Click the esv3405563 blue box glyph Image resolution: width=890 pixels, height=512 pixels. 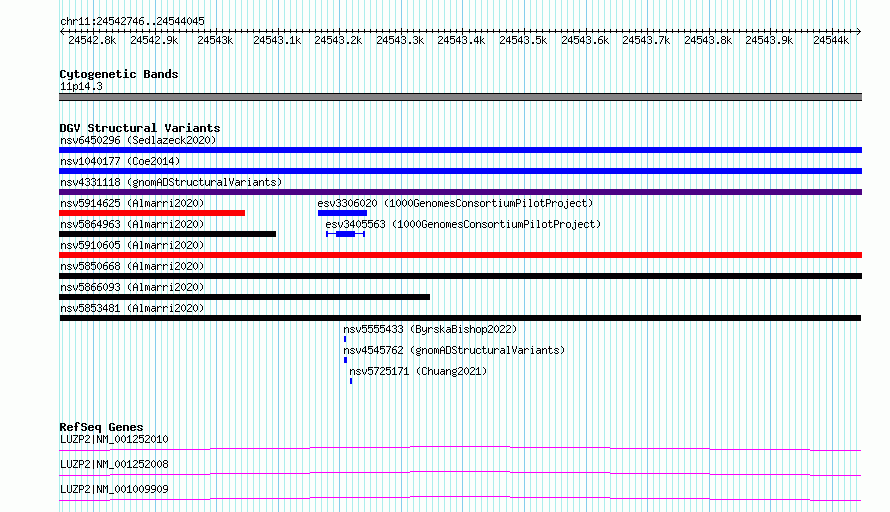[x=346, y=234]
